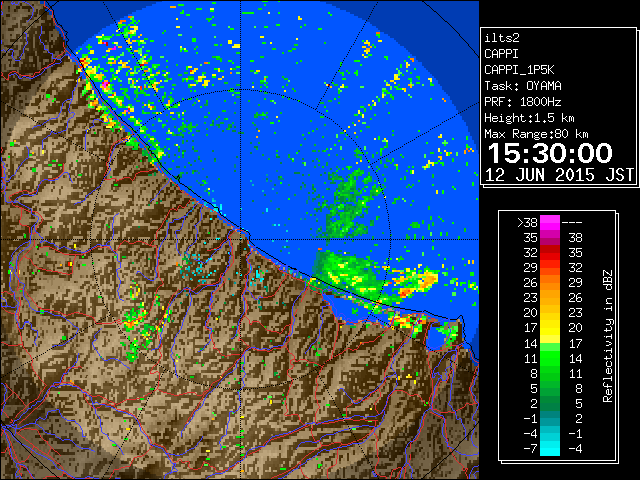Click the '---' legend label

pyautogui.click(x=572, y=222)
